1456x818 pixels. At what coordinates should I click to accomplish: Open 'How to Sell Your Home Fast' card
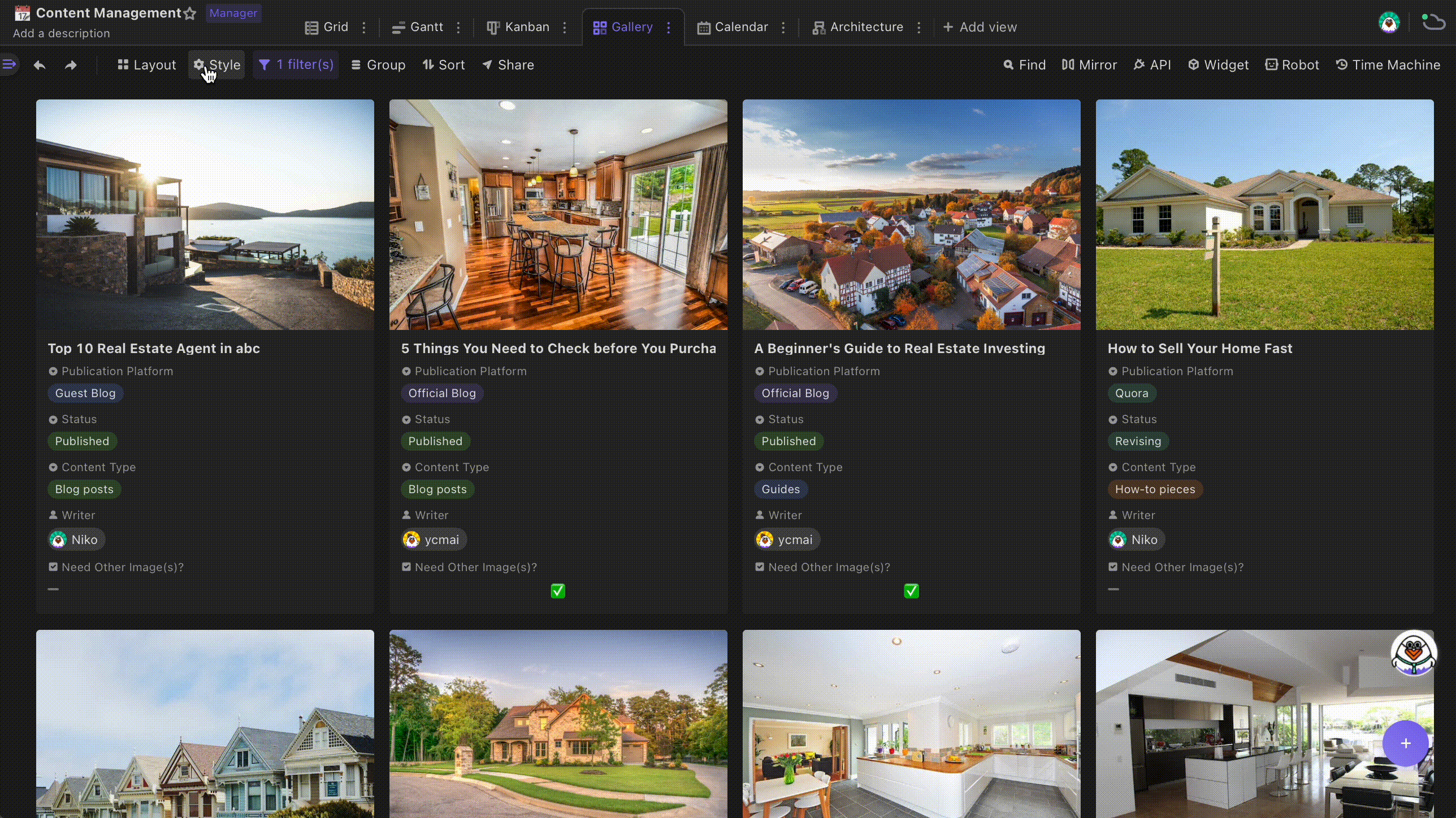click(1200, 348)
